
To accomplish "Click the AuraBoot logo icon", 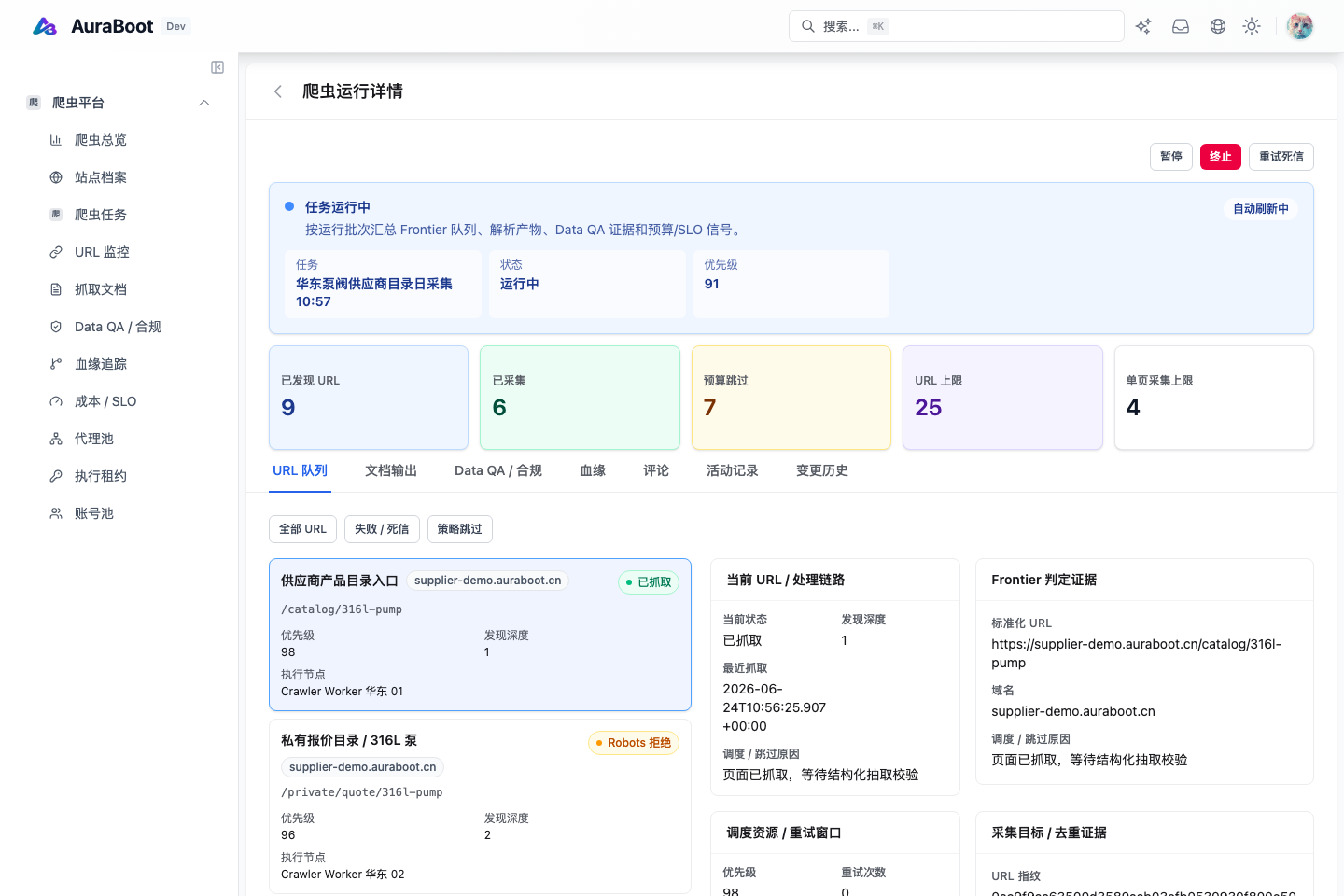I will (45, 26).
